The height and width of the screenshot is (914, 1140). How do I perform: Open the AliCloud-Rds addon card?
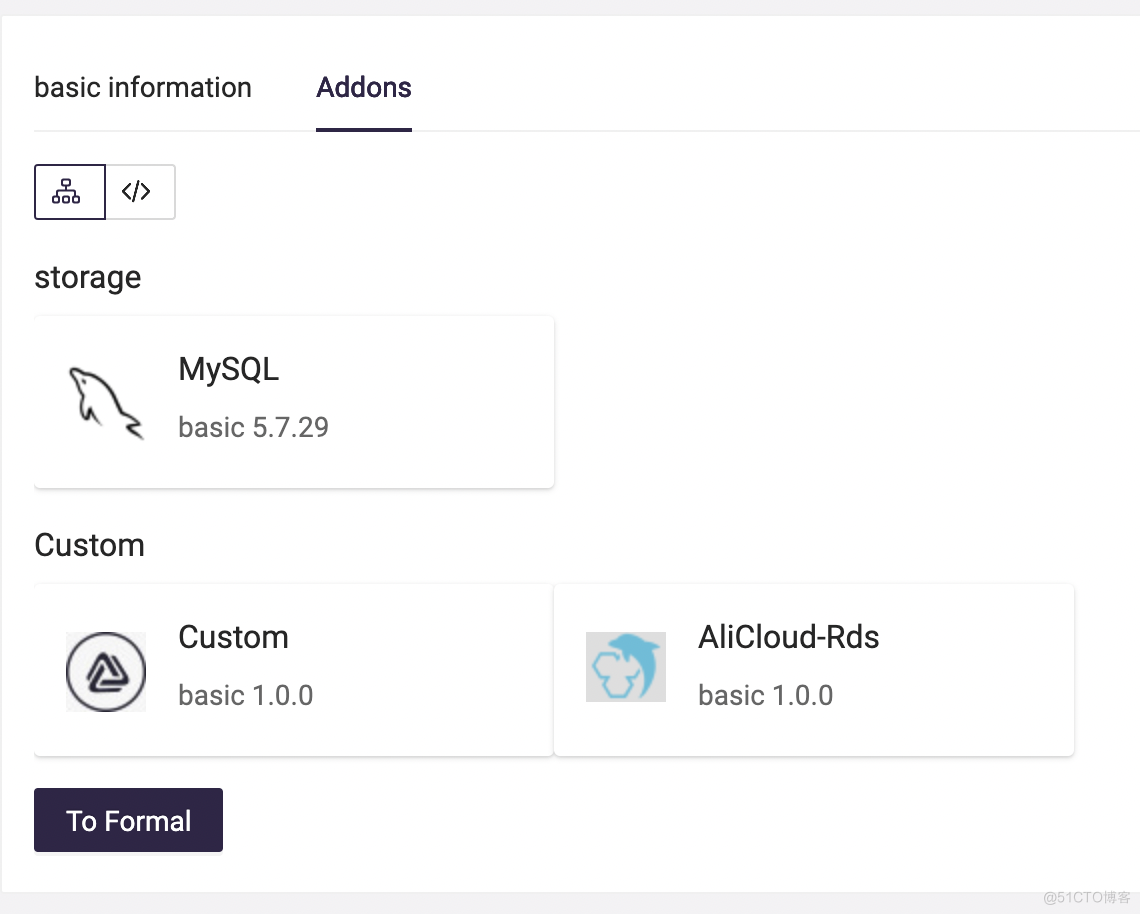point(813,668)
